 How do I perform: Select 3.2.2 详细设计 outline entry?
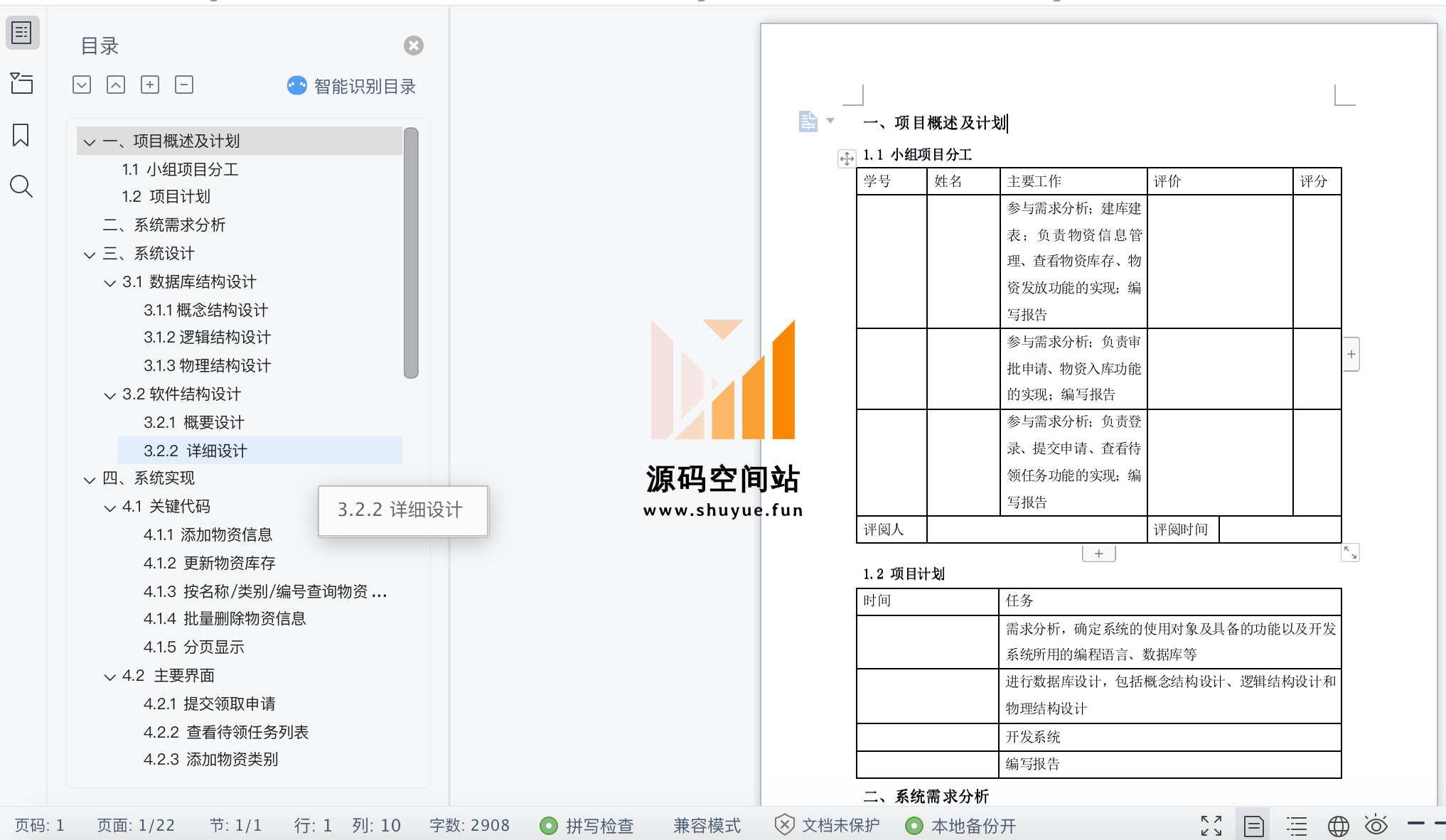pyautogui.click(x=260, y=451)
